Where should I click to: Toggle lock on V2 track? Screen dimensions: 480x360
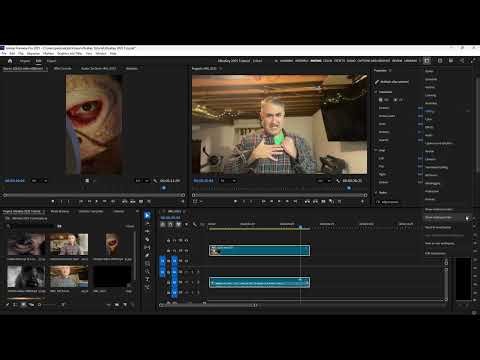[168, 250]
